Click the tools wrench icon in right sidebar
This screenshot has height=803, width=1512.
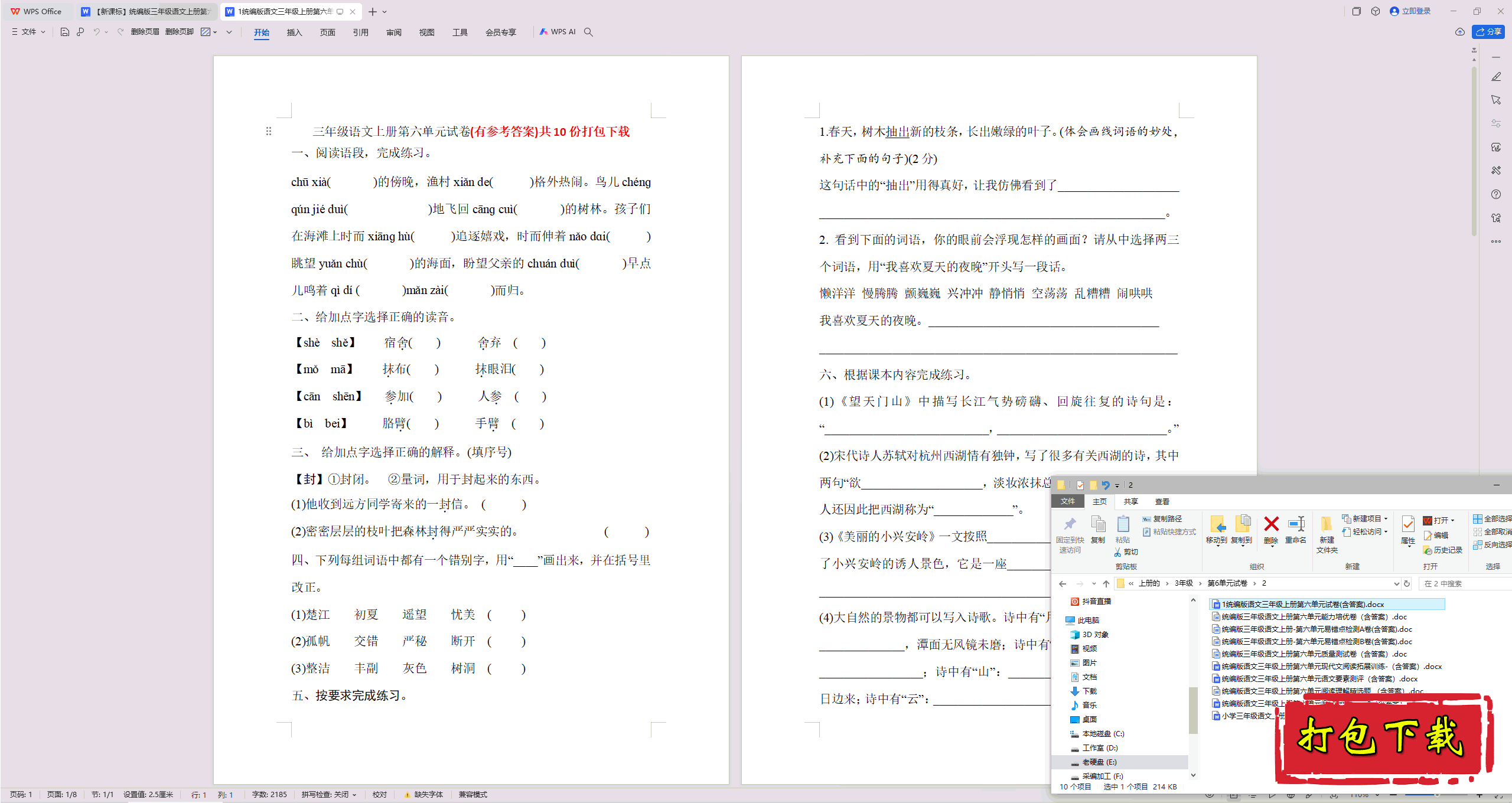1496,171
